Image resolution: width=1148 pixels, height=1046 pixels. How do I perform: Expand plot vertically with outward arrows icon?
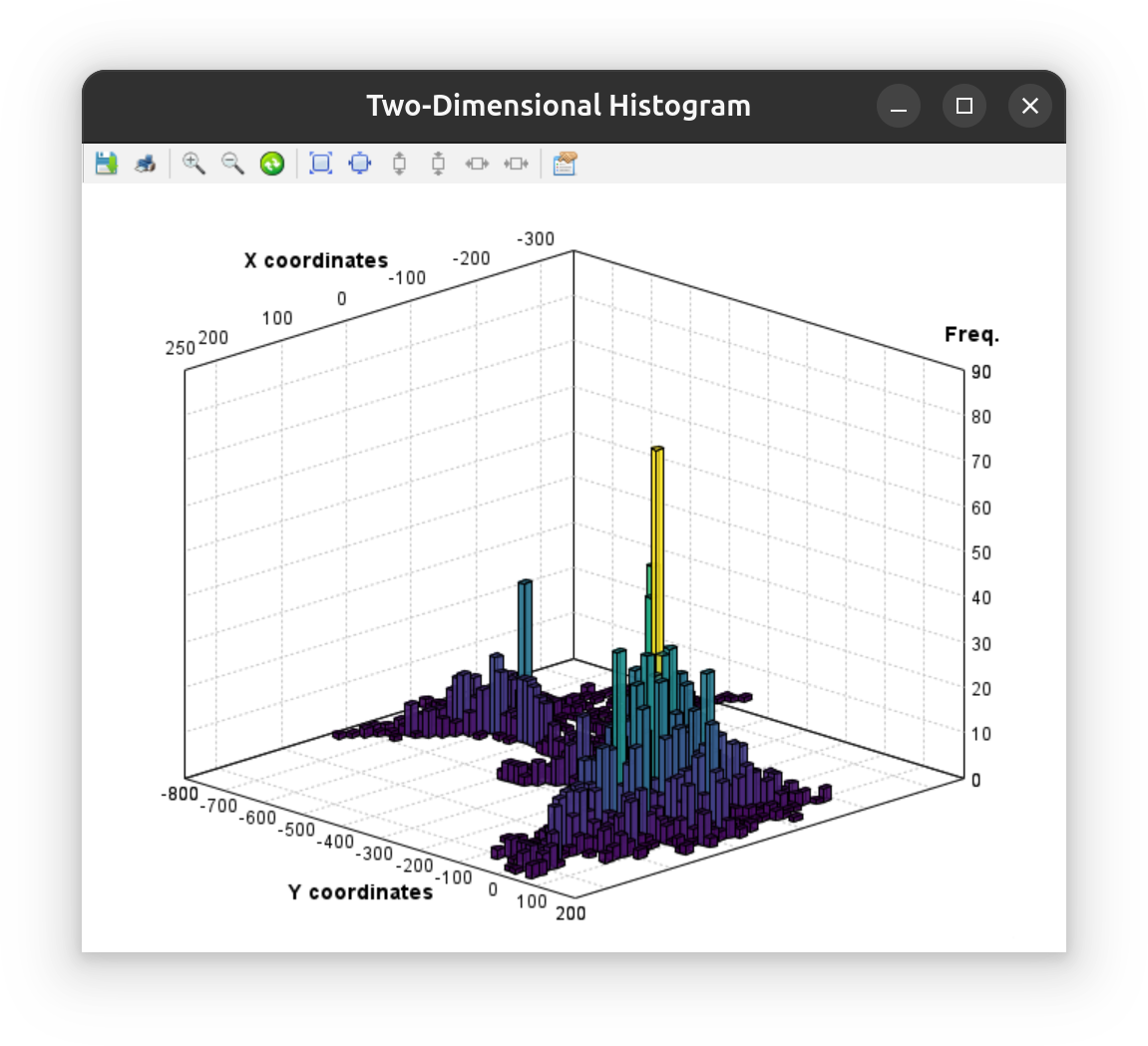[399, 164]
